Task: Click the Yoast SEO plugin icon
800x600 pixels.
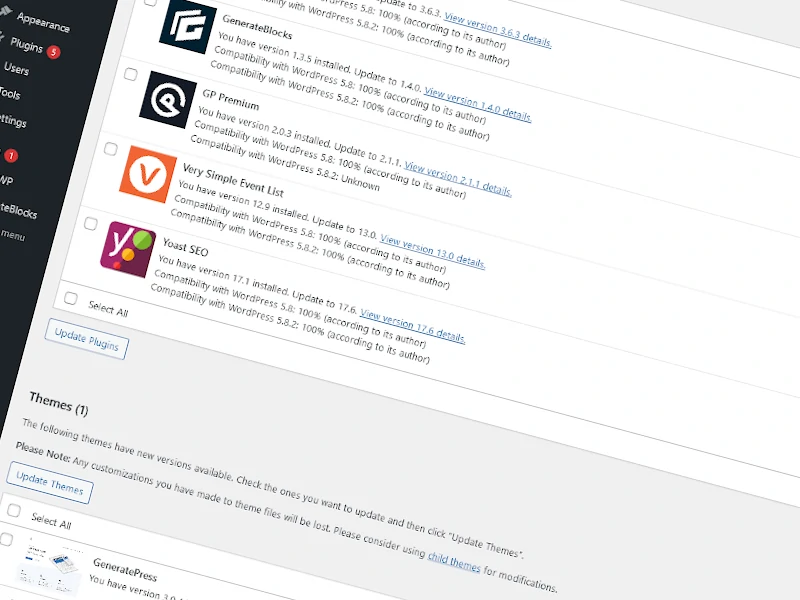Action: point(128,249)
